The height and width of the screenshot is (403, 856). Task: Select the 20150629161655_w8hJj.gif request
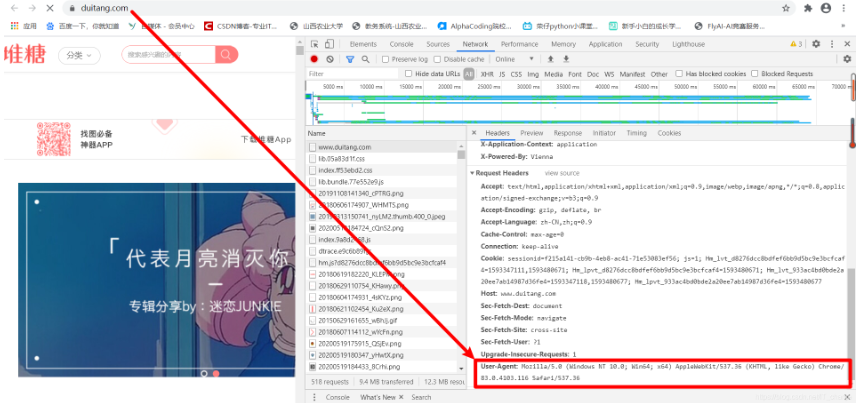382,320
